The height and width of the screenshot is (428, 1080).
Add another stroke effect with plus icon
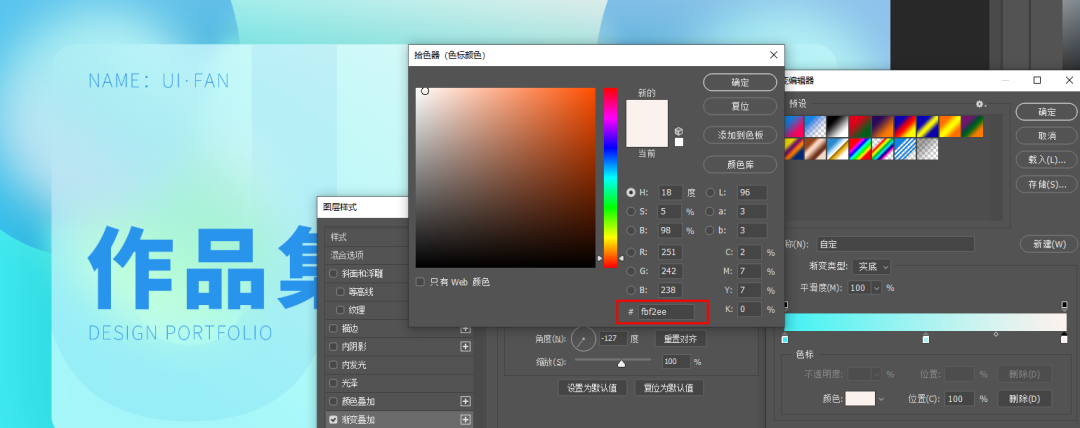tap(465, 329)
